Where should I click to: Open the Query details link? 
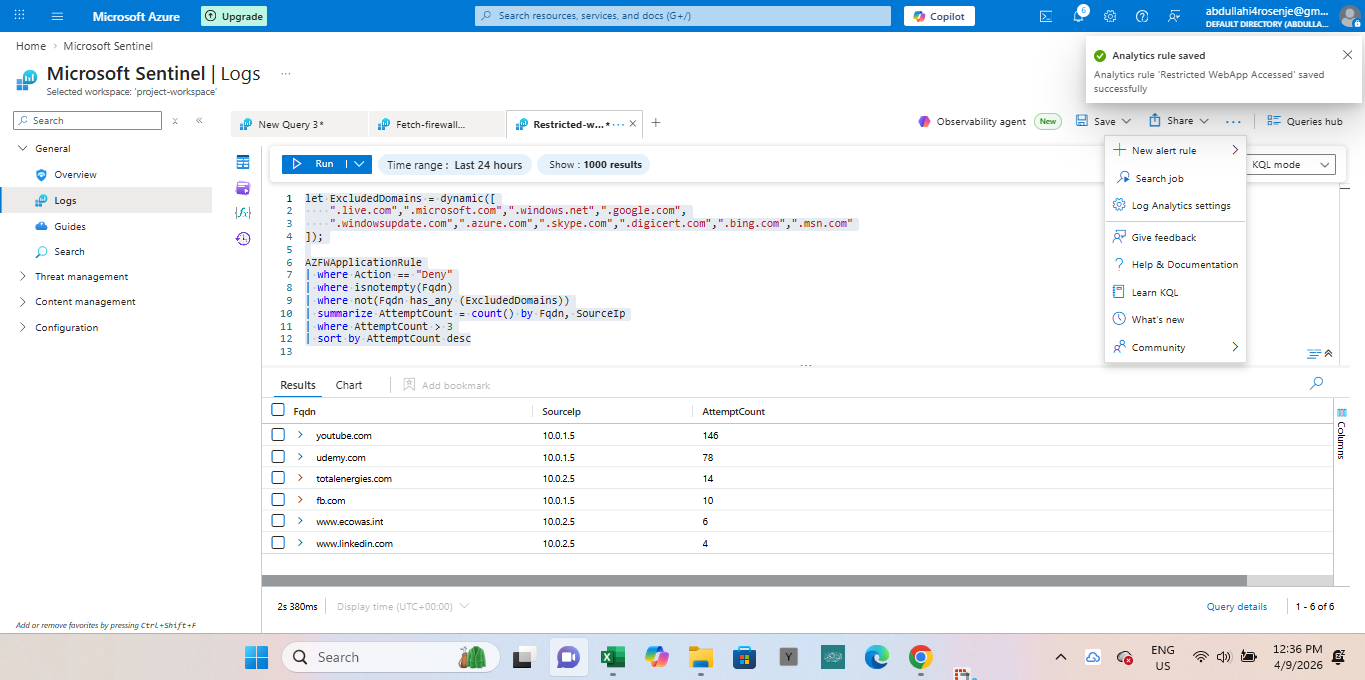coord(1236,606)
